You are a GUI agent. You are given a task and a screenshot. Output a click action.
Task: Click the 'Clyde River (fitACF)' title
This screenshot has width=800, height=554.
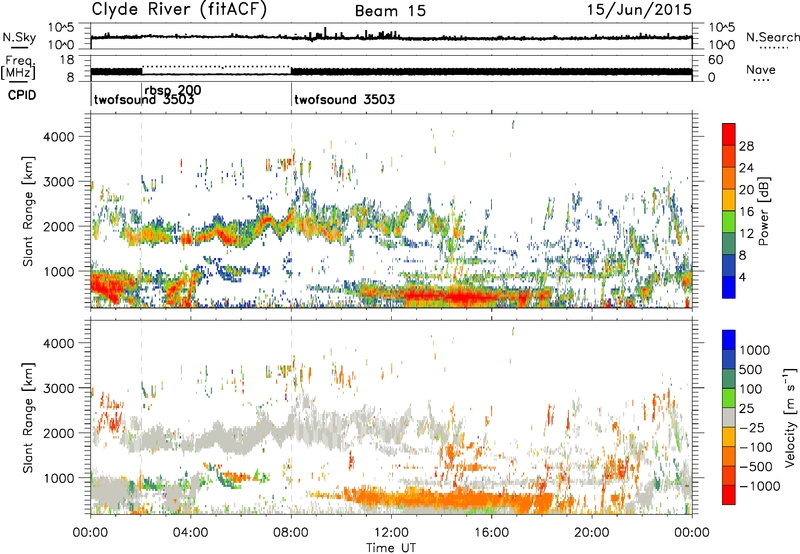(179, 9)
